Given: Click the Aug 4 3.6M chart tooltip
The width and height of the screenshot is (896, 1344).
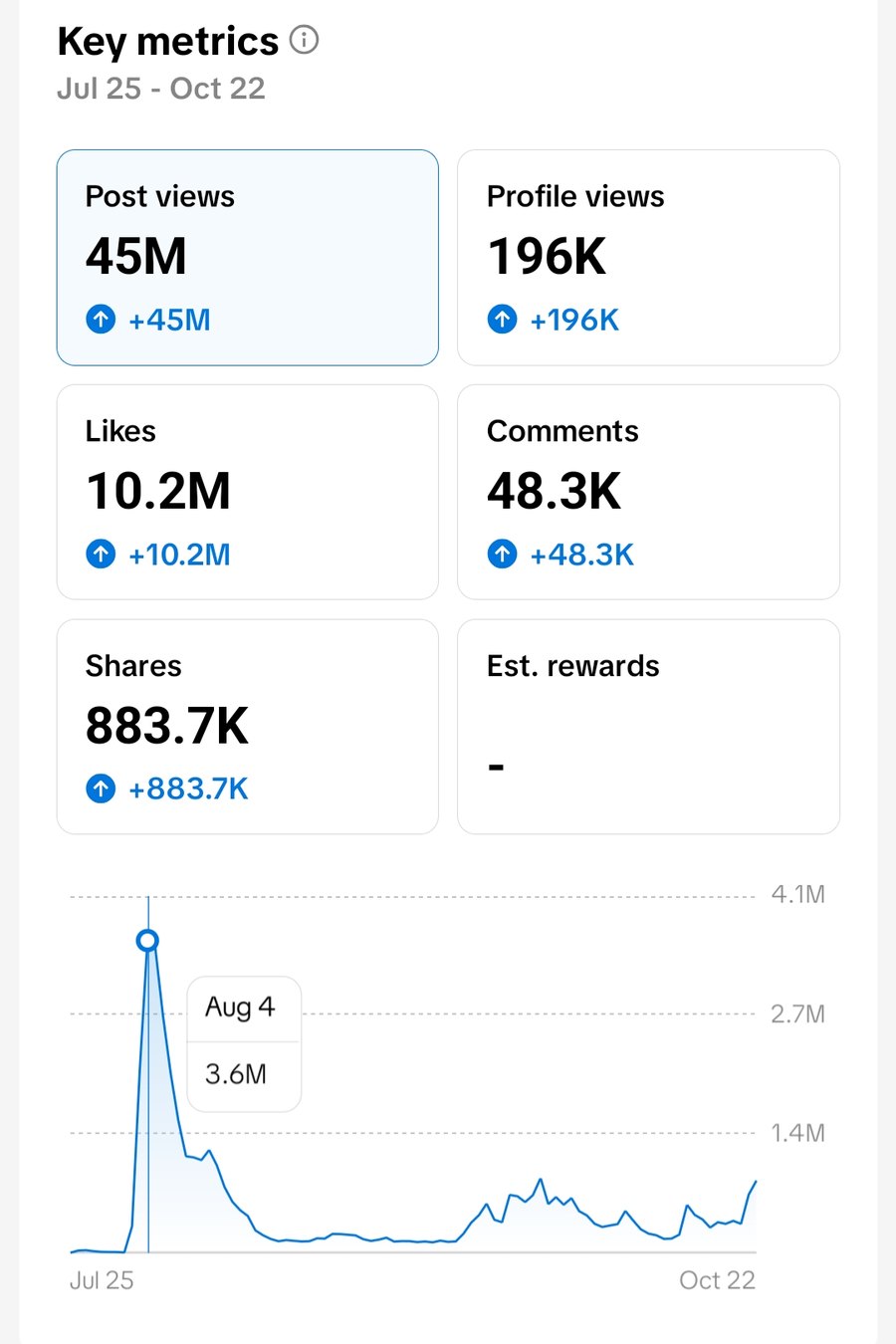Looking at the screenshot, I should [244, 1043].
